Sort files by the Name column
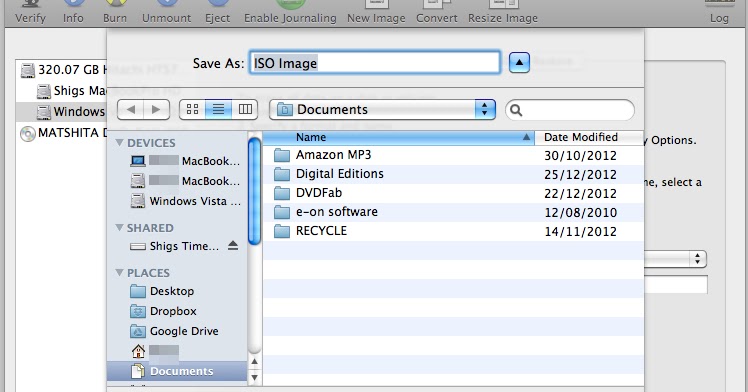The width and height of the screenshot is (748, 392). [398, 137]
